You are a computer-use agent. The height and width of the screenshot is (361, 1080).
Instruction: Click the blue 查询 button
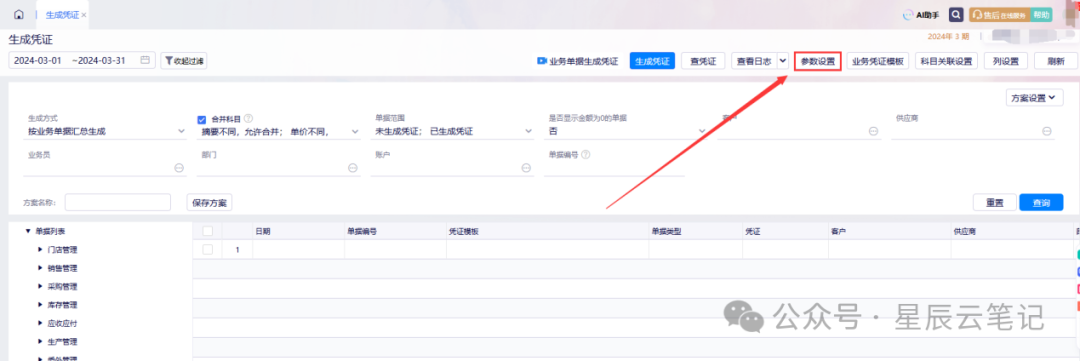[1041, 203]
